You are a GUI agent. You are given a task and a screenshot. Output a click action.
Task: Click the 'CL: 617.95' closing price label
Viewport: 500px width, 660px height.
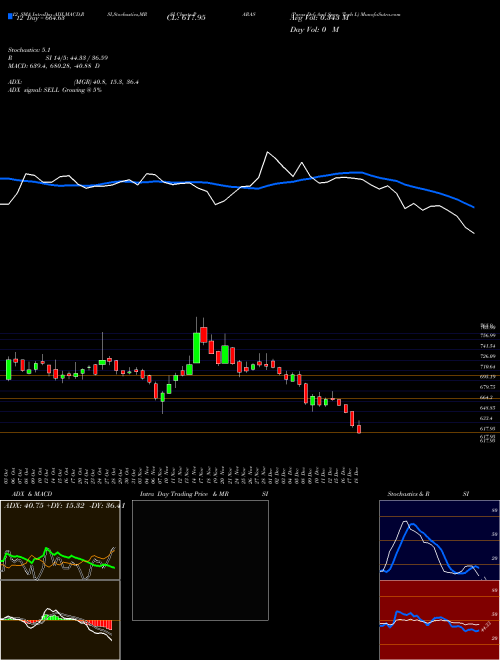(186, 18)
